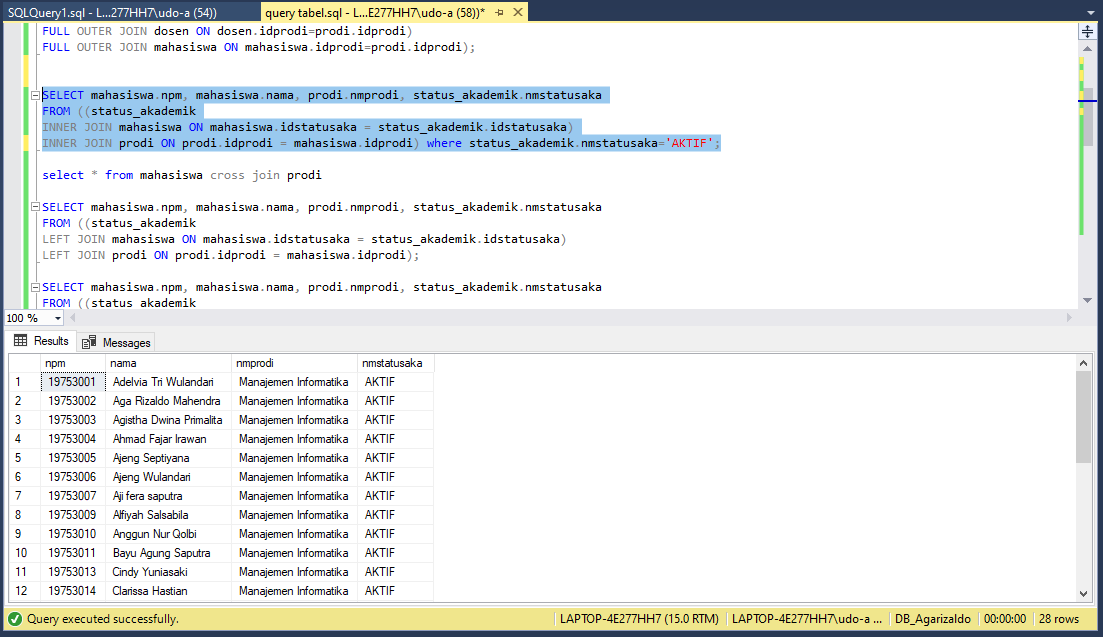Open the active files dropdown arrow

[1090, 13]
